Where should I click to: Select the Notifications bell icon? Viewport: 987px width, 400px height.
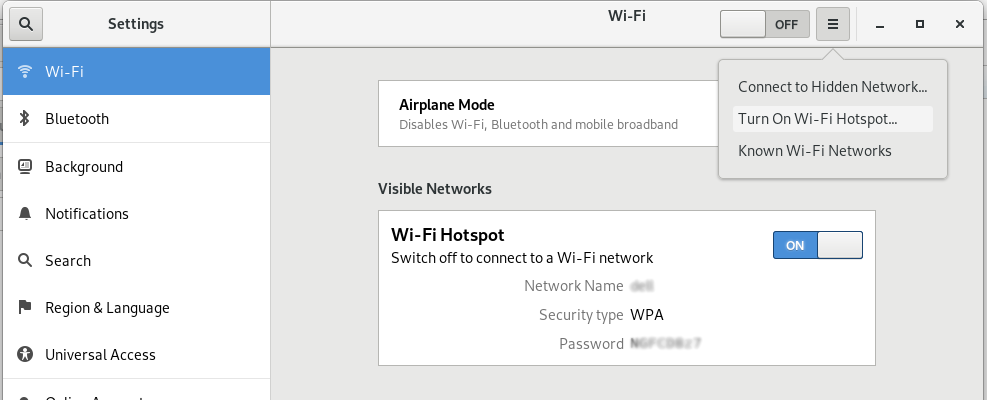click(25, 214)
